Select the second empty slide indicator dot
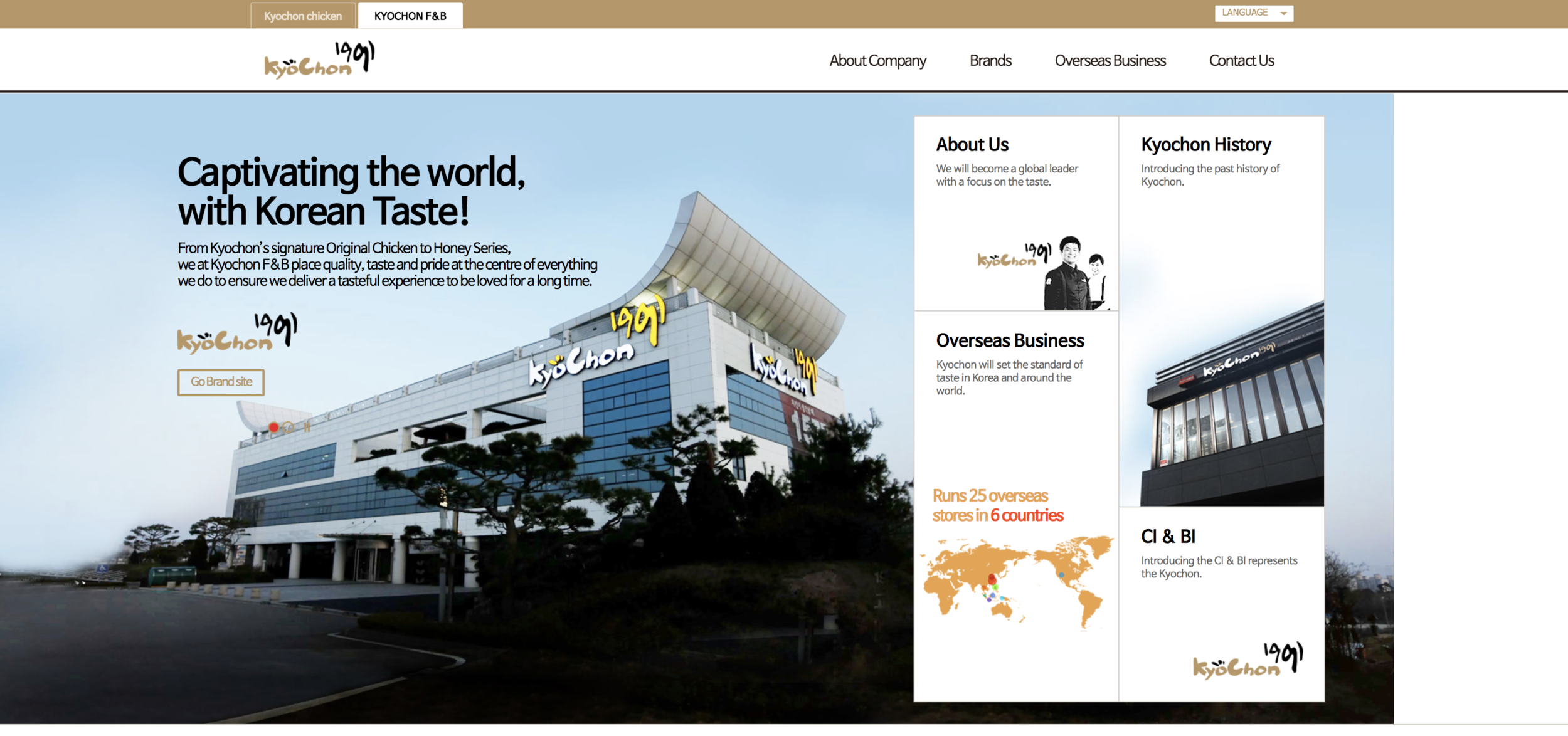 point(289,428)
